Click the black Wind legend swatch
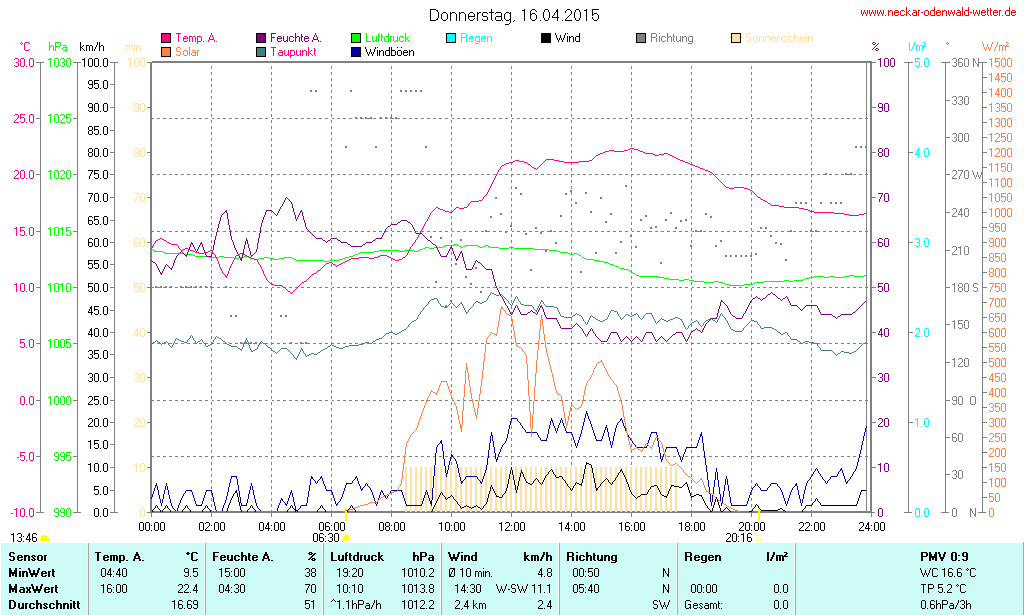This screenshot has height=615, width=1024. (546, 38)
